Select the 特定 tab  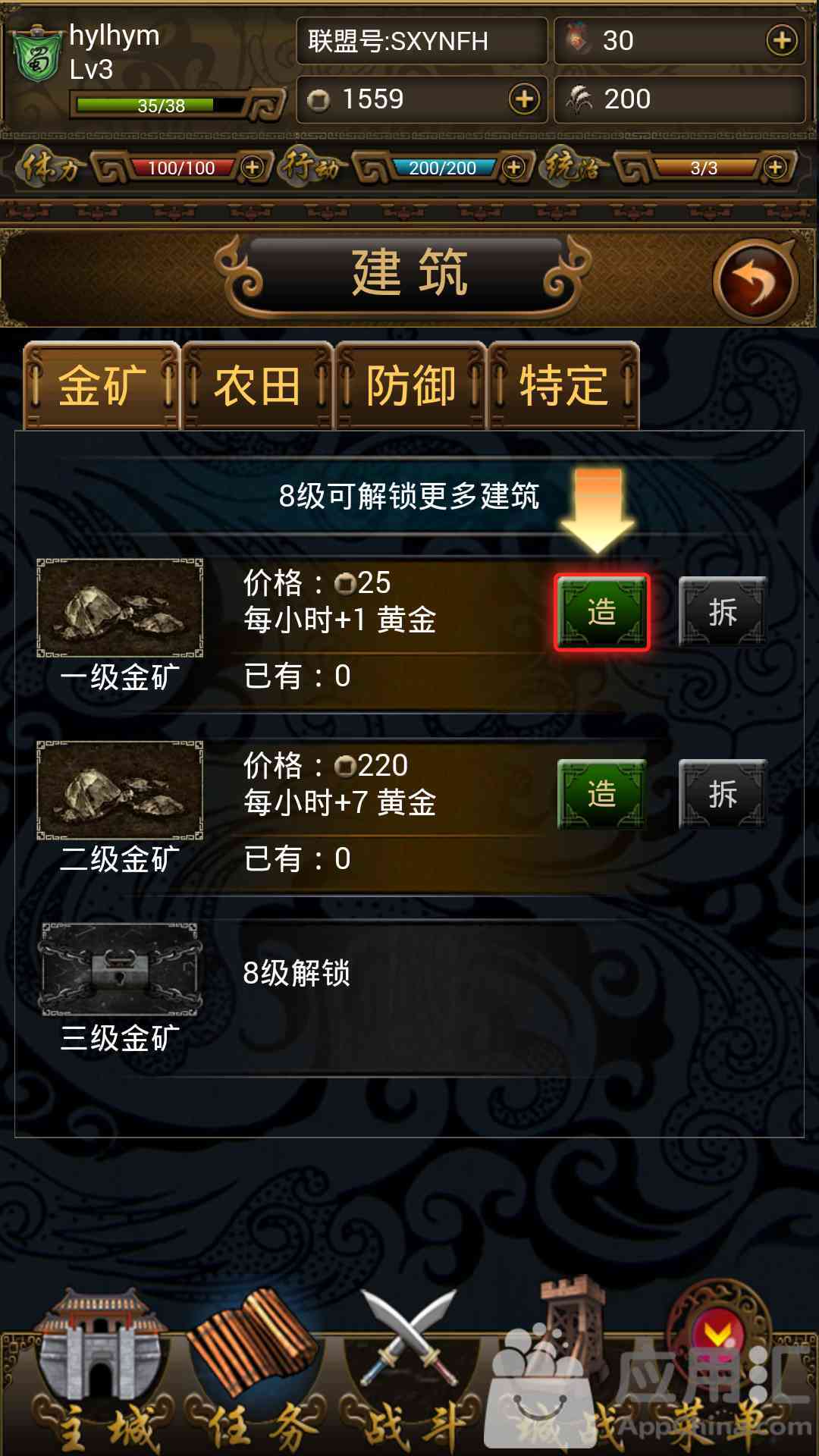pos(564,385)
